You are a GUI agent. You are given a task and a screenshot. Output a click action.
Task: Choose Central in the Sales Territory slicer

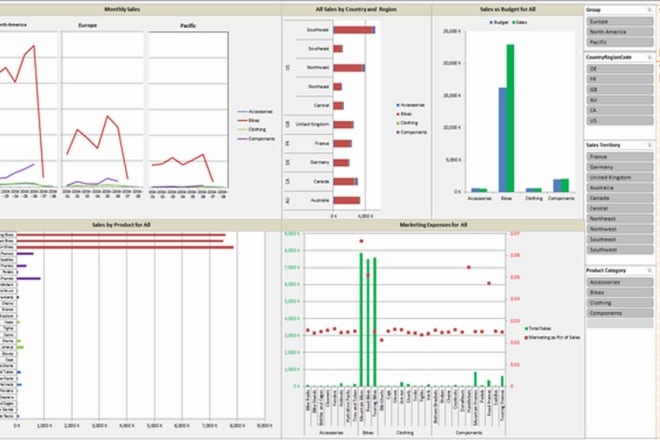tap(620, 208)
